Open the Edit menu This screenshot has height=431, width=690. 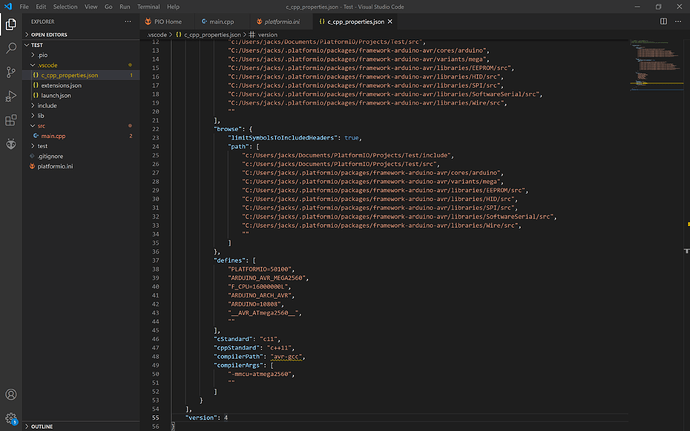click(41, 7)
